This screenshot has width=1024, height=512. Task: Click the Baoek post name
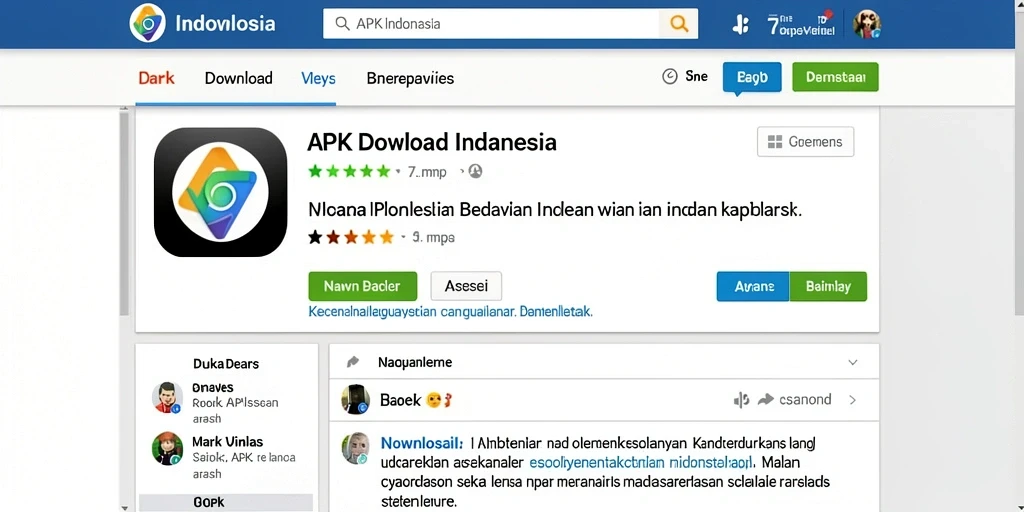coord(400,400)
